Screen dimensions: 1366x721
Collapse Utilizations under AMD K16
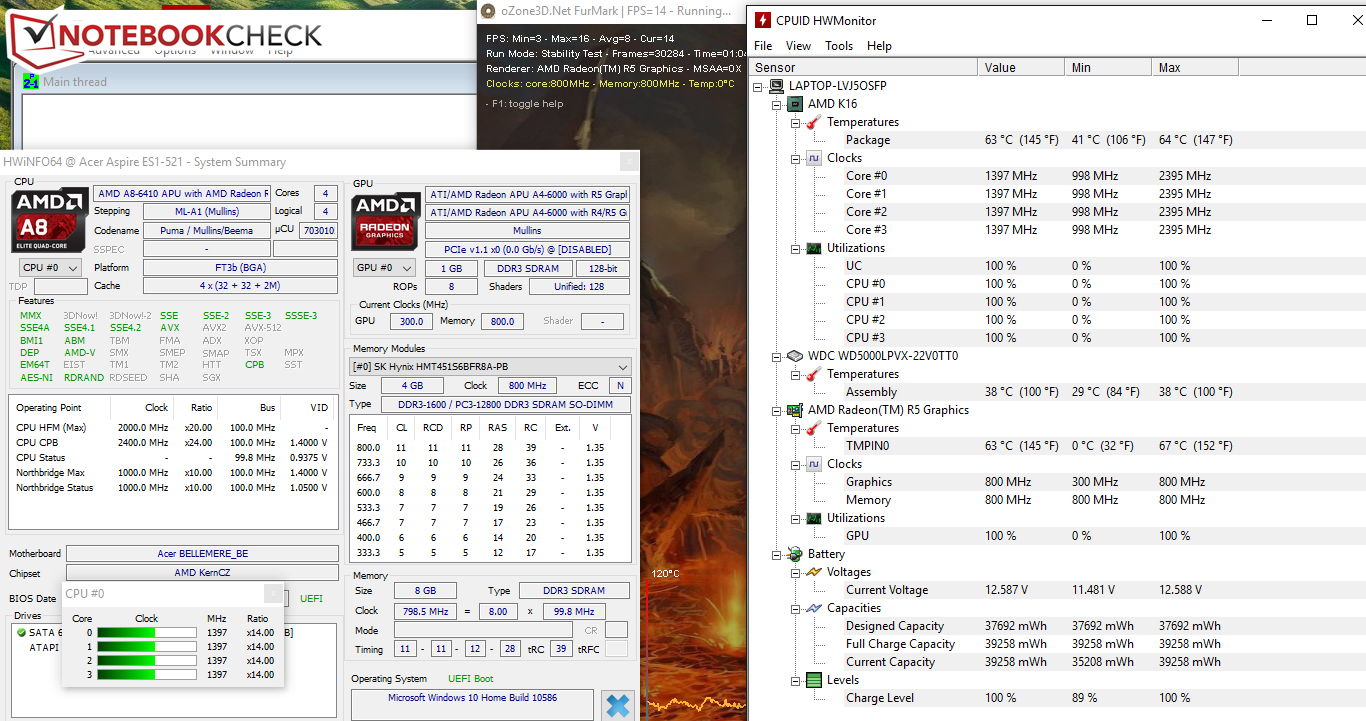pyautogui.click(x=796, y=248)
